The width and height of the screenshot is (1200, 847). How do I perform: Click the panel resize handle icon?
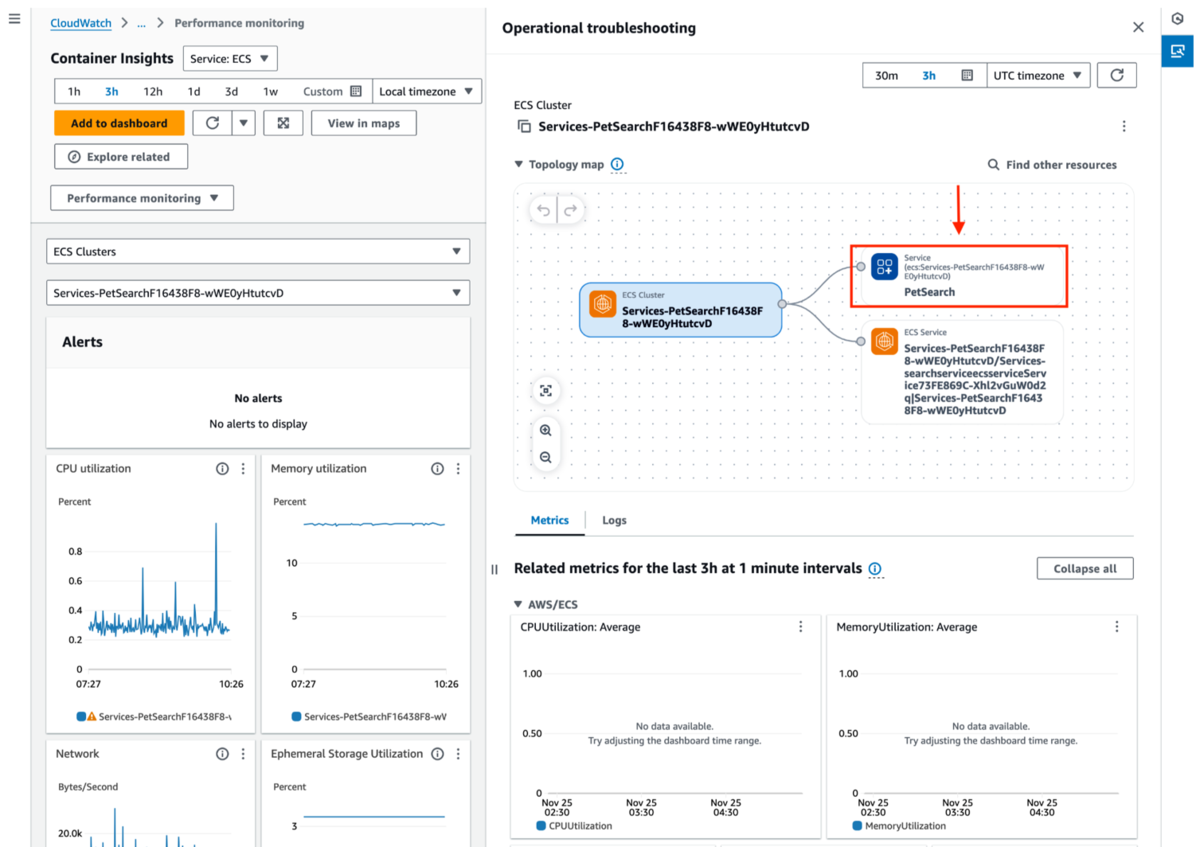tap(494, 569)
